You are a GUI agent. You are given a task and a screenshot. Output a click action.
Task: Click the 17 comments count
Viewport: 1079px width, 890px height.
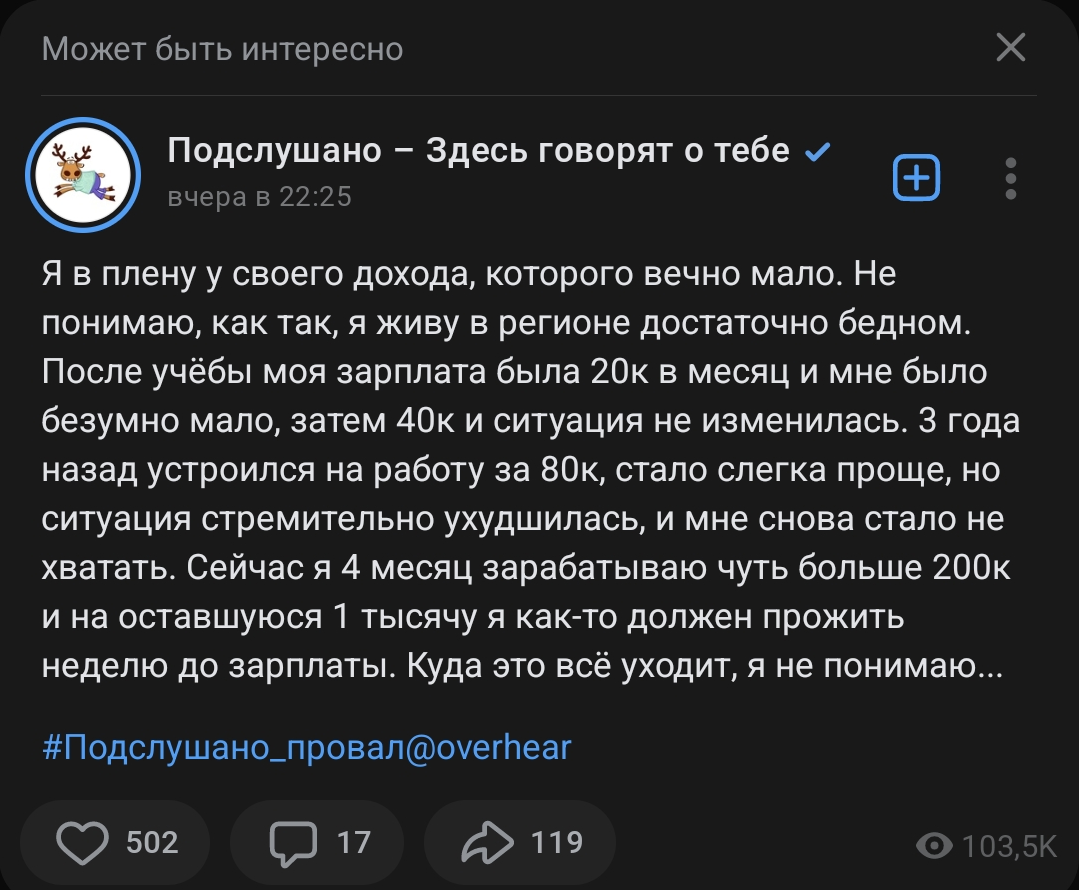click(353, 843)
